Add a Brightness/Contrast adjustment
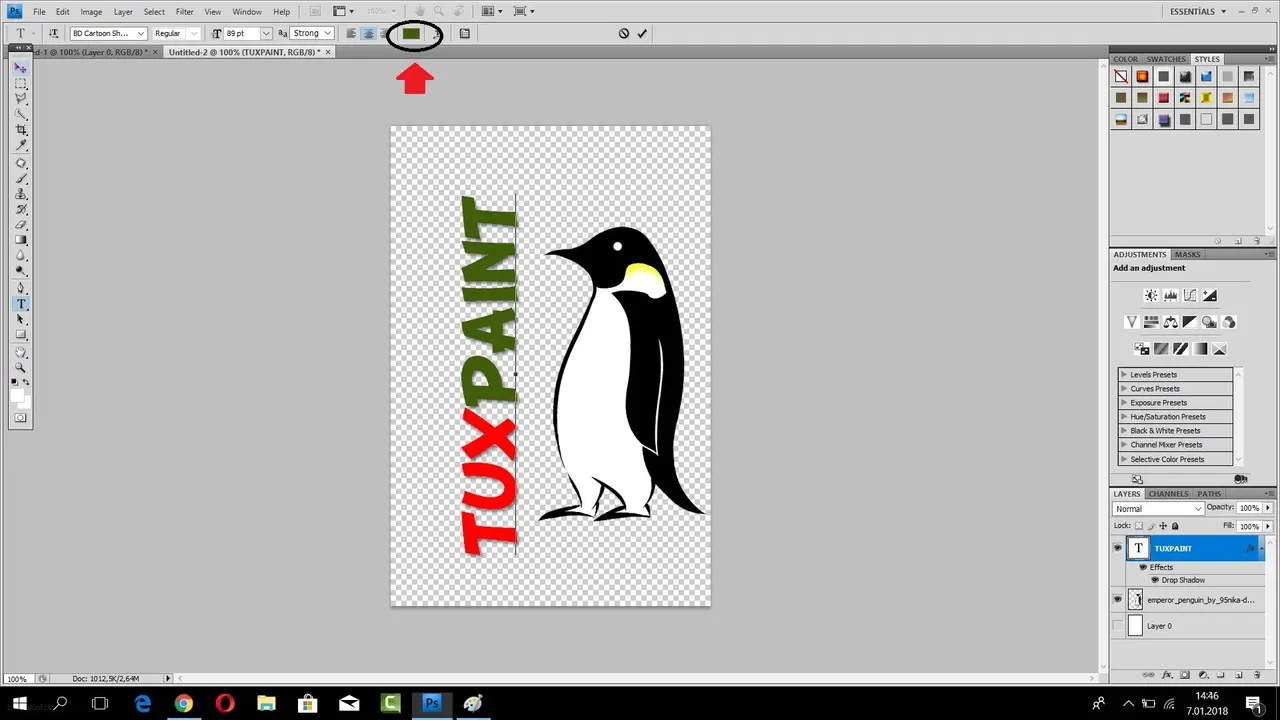Viewport: 1280px width, 720px height. [1151, 296]
